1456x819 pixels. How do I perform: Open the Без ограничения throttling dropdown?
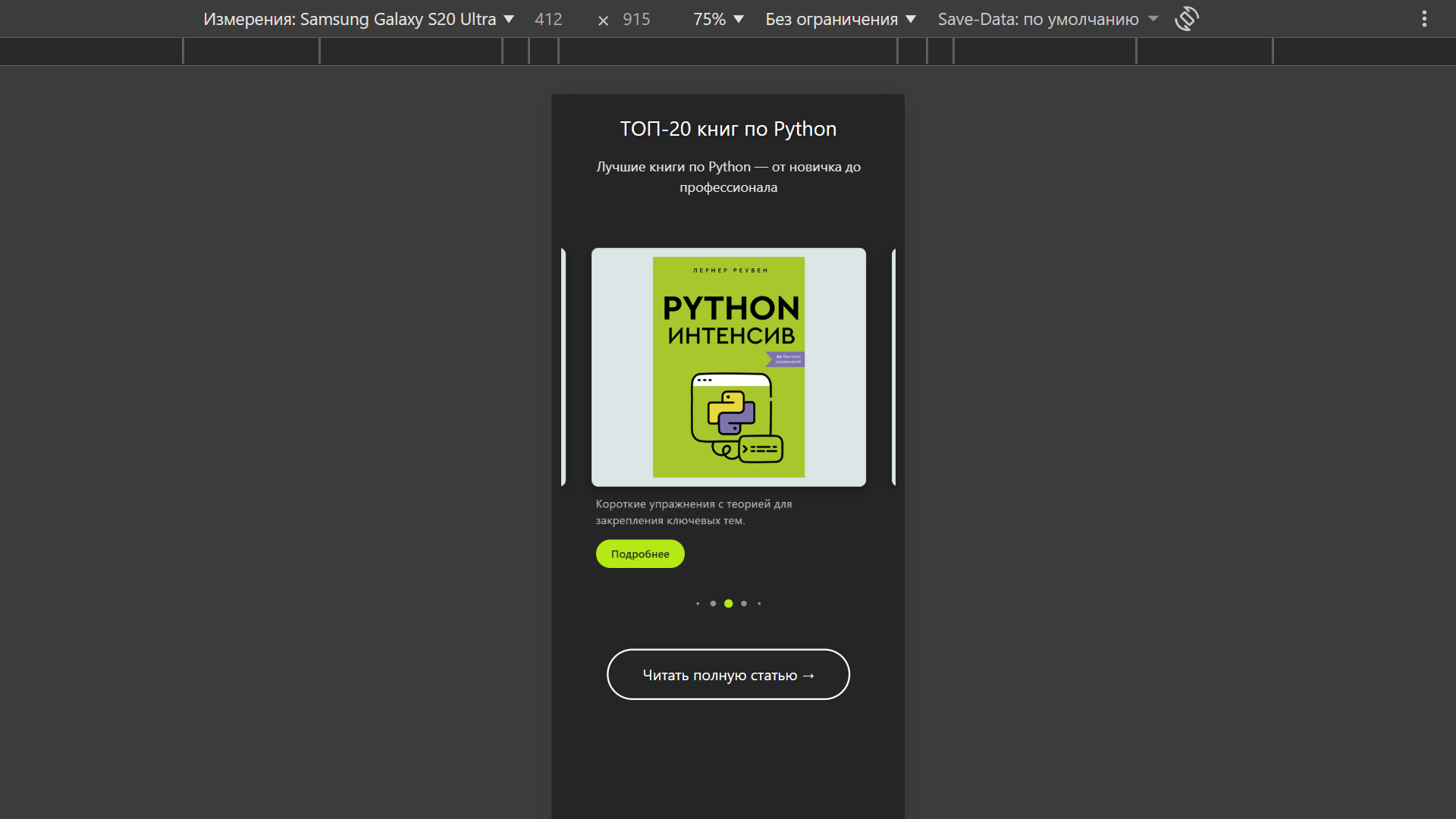840,19
